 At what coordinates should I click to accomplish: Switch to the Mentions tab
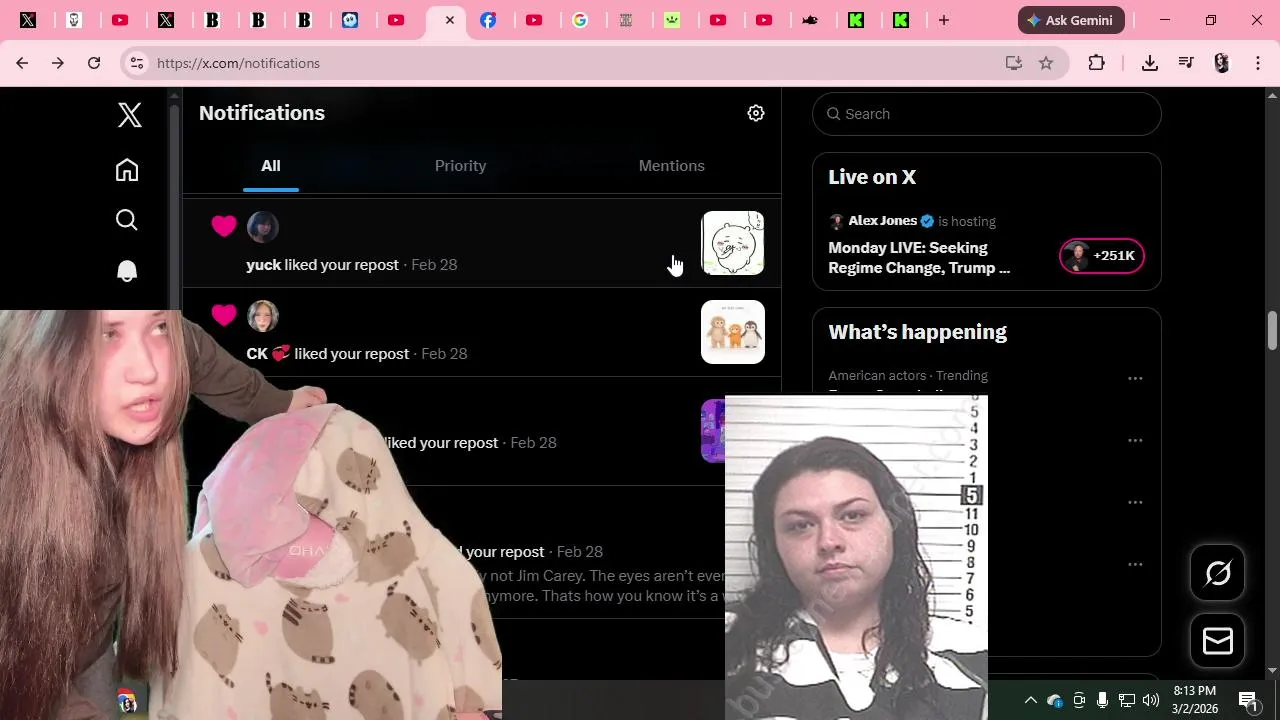(672, 166)
